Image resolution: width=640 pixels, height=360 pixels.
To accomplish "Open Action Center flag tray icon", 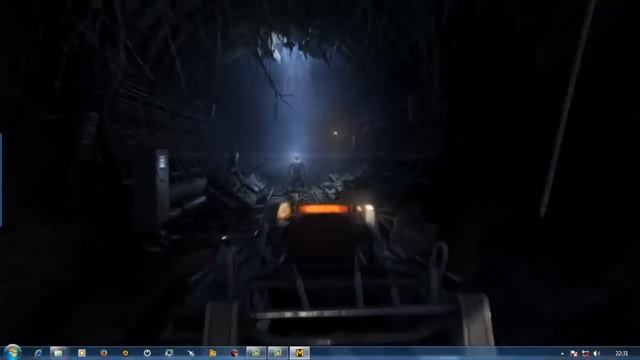I will 574,353.
